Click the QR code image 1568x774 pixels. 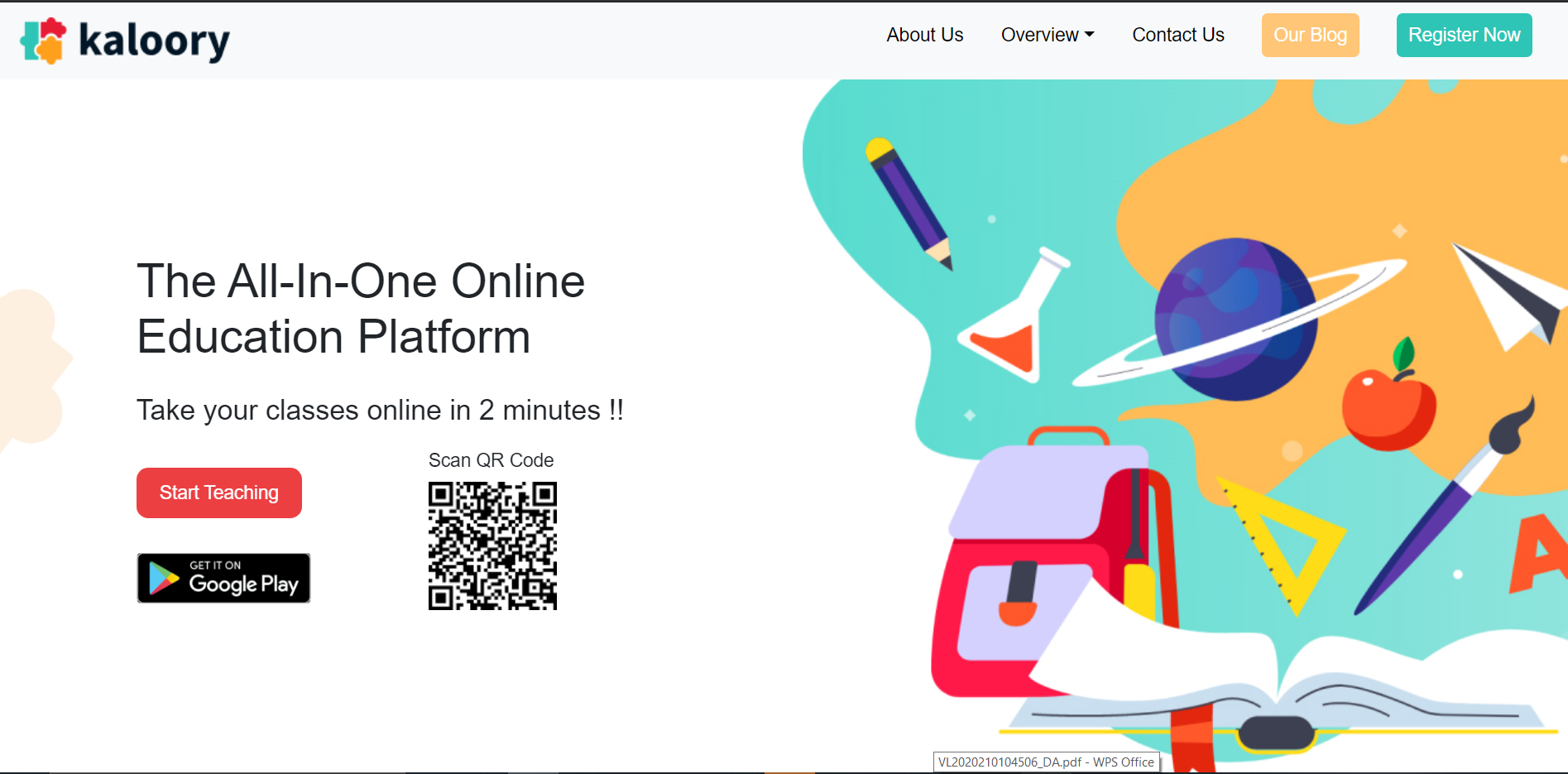point(492,546)
